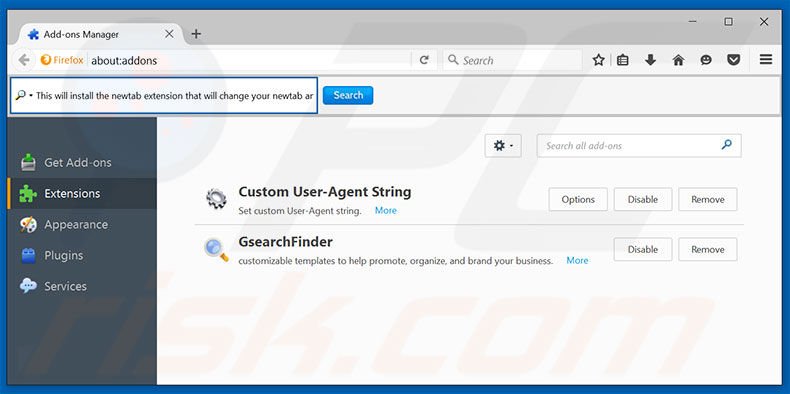Viewport: 790px width, 394px height.
Task: Go to home page icon
Action: coord(678,60)
